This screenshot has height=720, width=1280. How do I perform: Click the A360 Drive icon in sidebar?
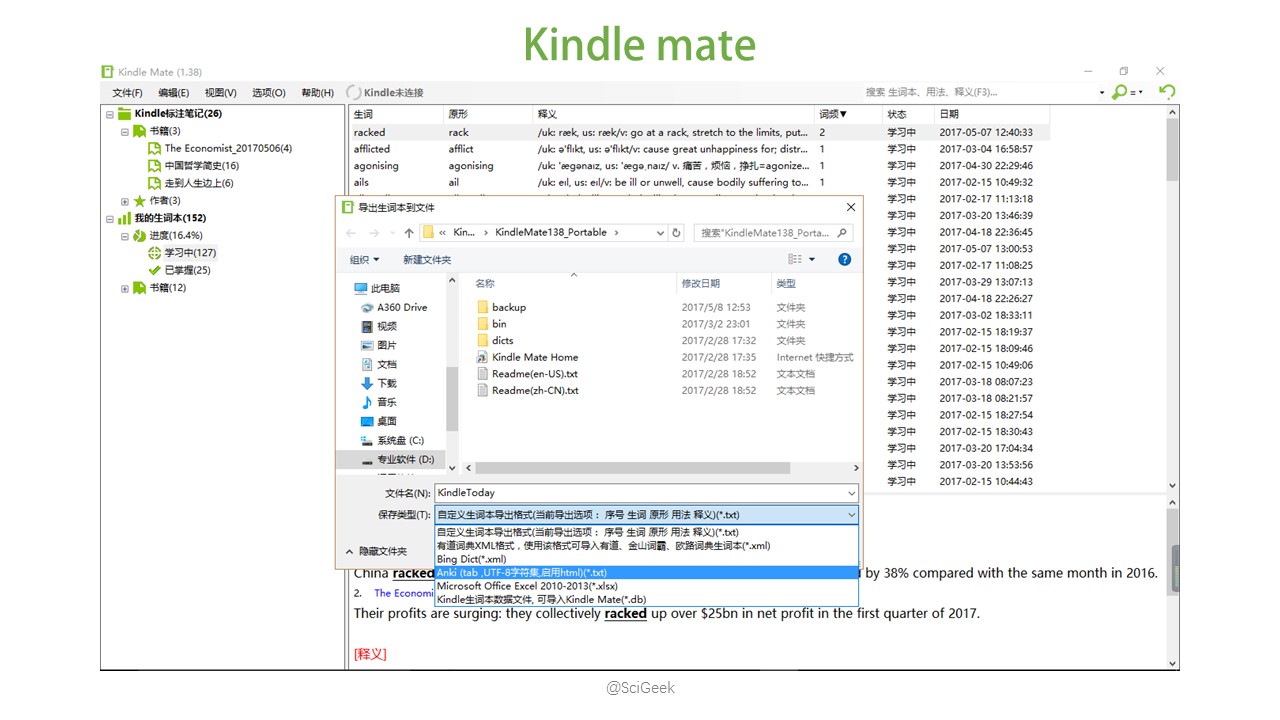click(x=367, y=307)
